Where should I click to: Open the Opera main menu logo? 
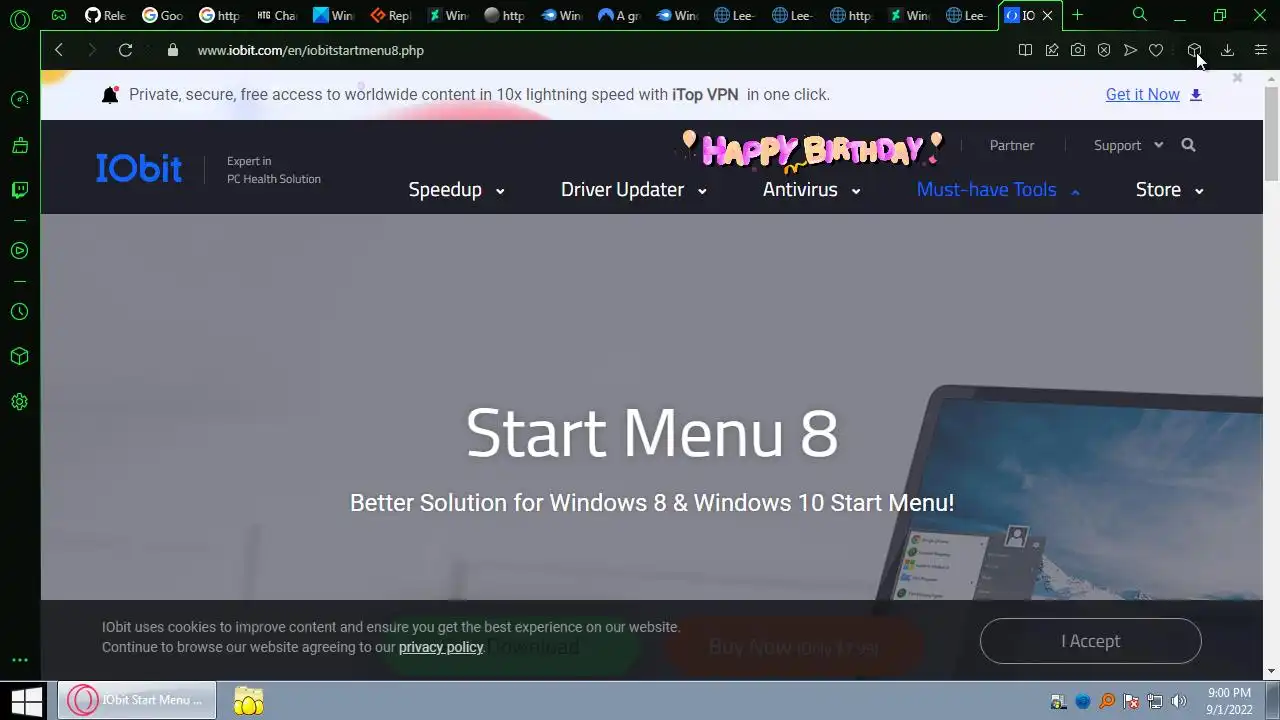[x=19, y=19]
